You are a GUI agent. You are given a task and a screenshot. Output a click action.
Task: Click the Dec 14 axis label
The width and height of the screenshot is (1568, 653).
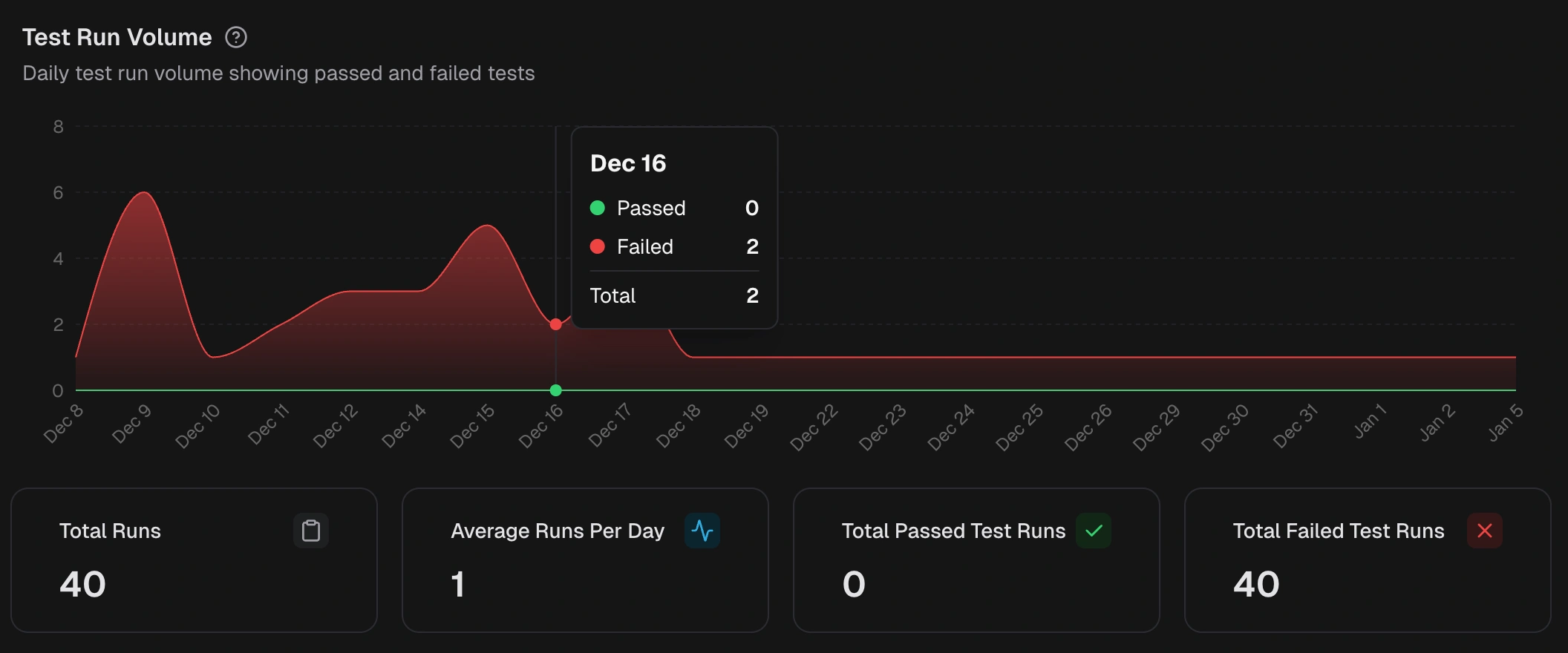point(404,427)
